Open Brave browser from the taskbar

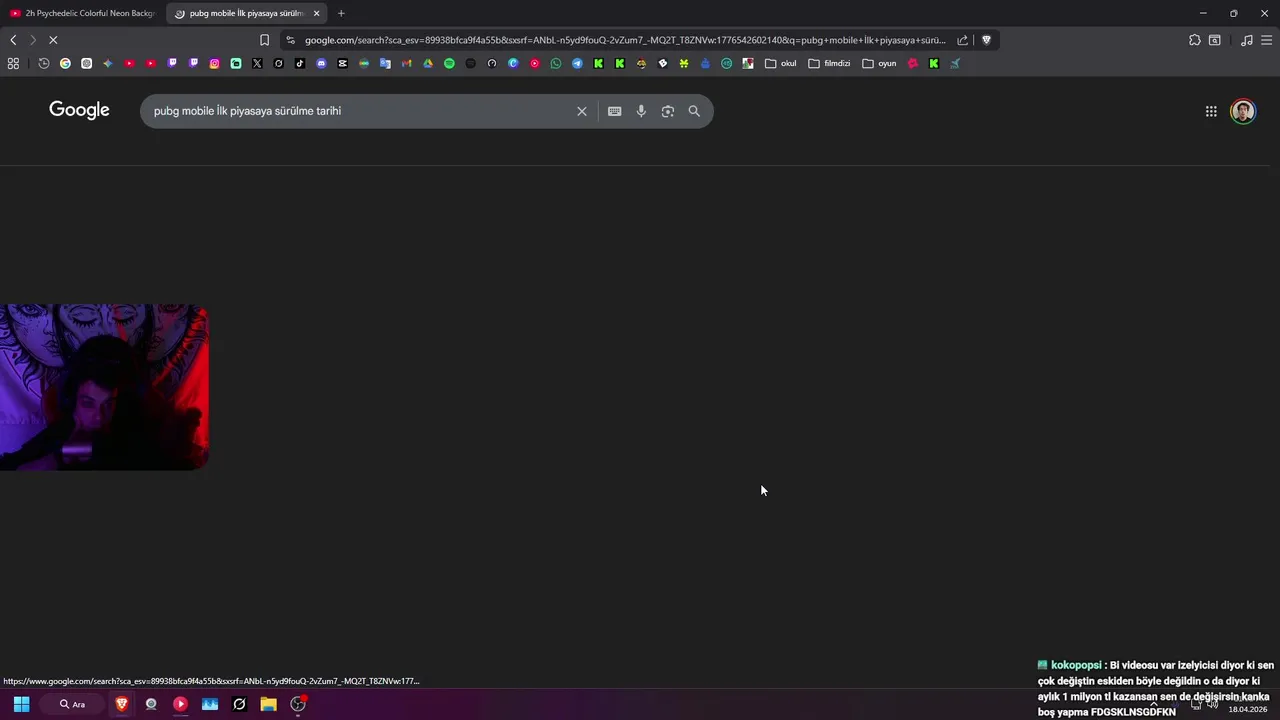pyautogui.click(x=121, y=704)
